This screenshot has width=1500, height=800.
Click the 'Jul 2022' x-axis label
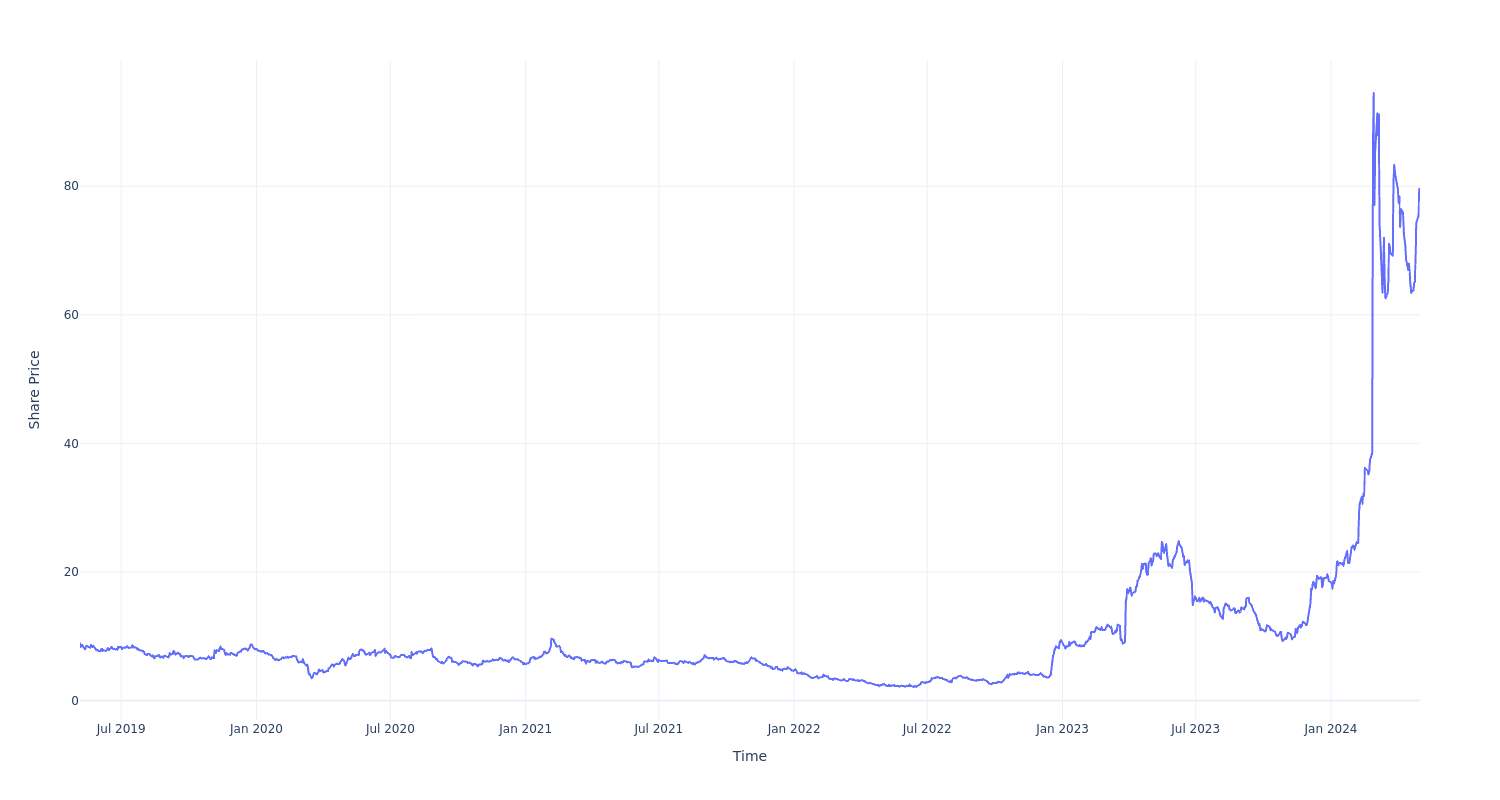tap(927, 729)
